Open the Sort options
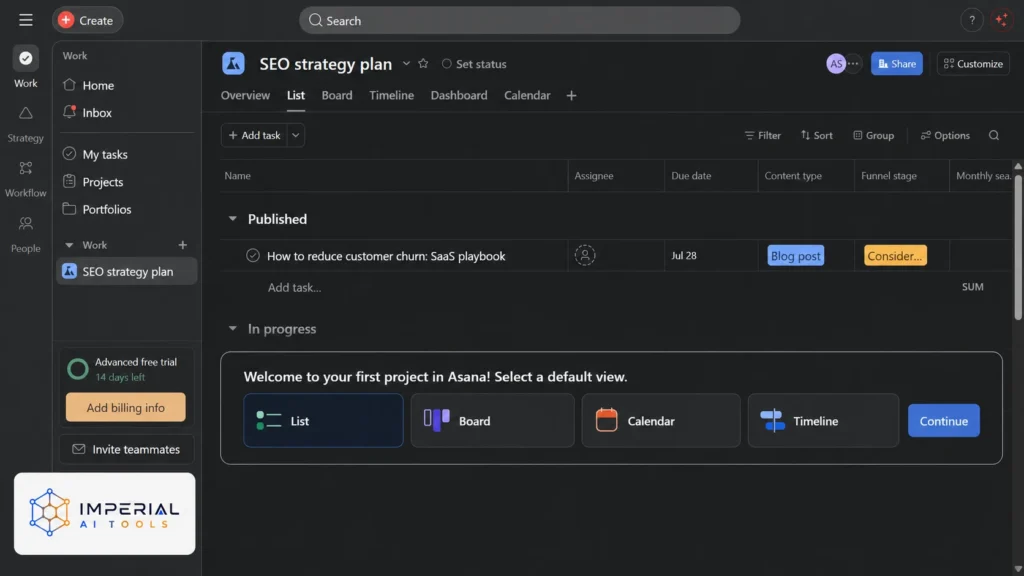 (x=817, y=135)
